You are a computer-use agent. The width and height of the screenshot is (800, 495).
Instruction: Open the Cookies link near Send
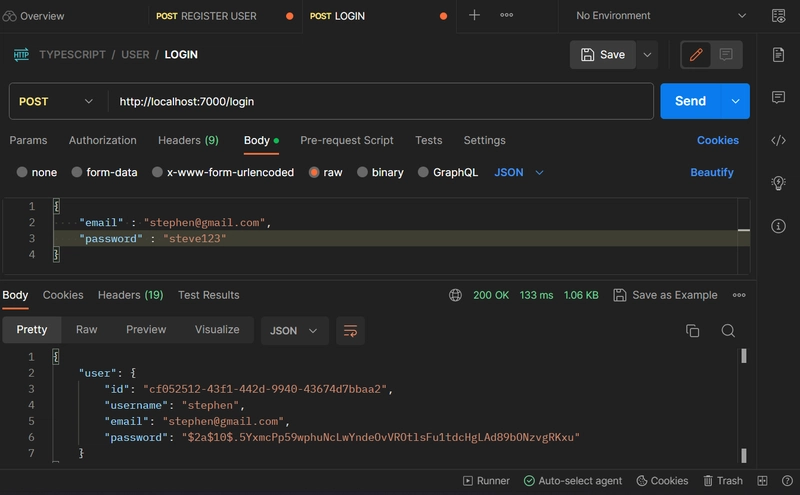pos(718,140)
